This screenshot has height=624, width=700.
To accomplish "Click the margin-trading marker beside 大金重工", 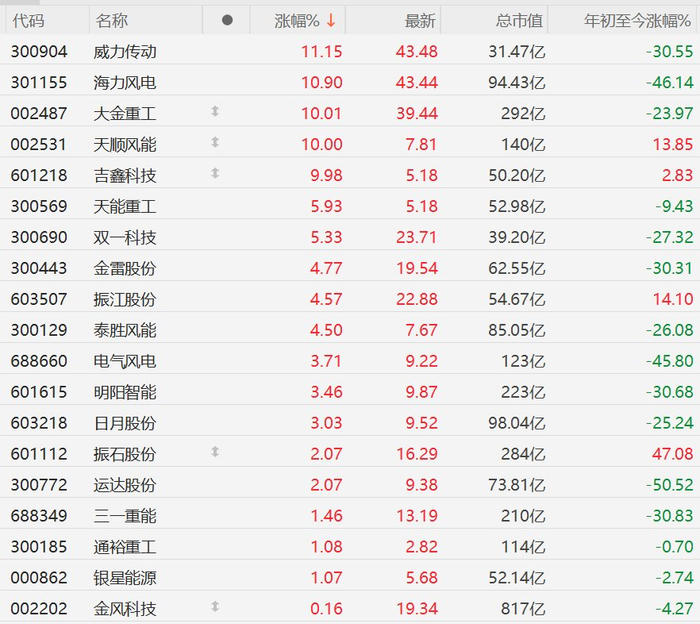I will tap(215, 111).
